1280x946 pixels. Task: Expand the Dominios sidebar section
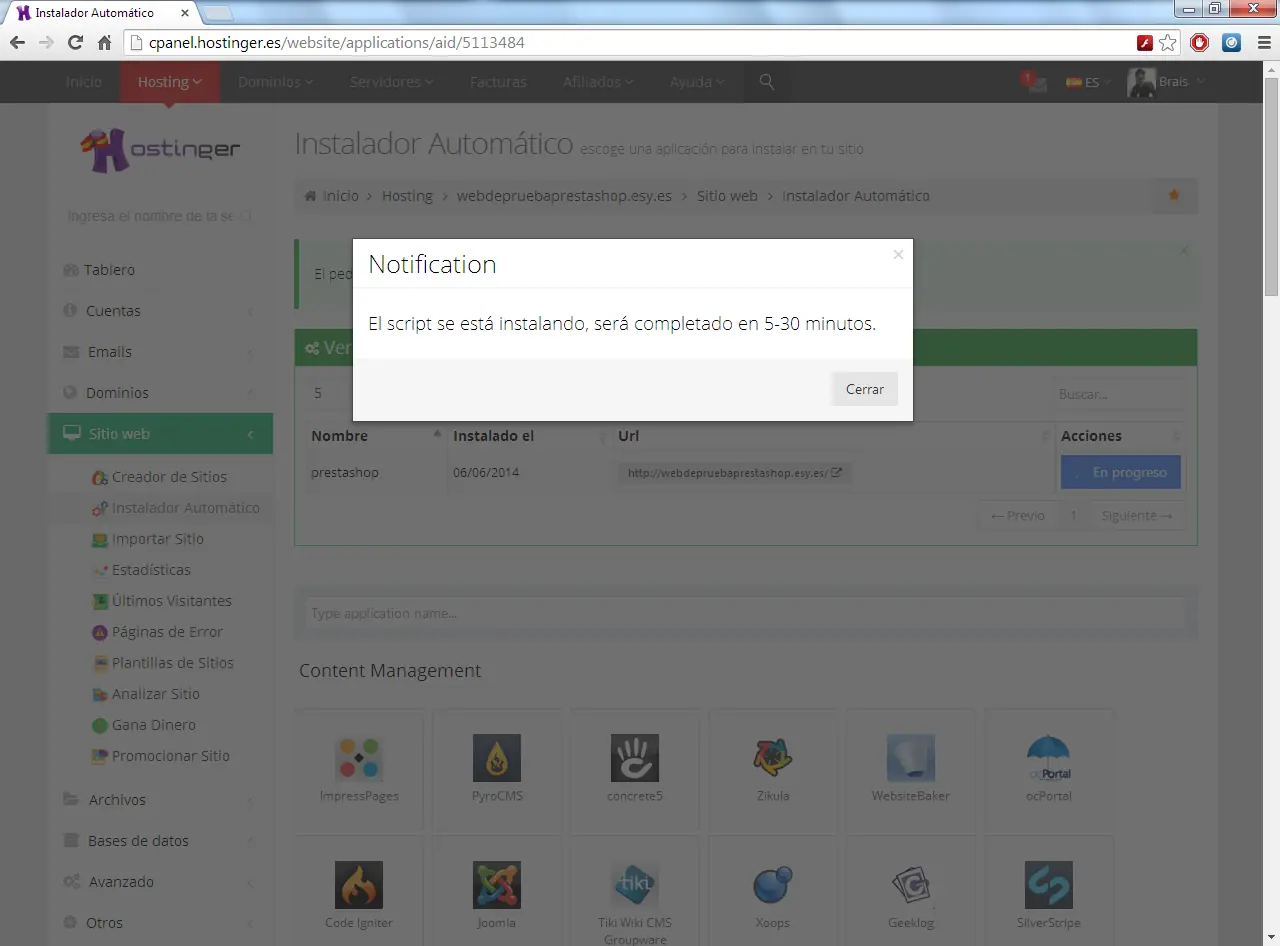tap(160, 393)
